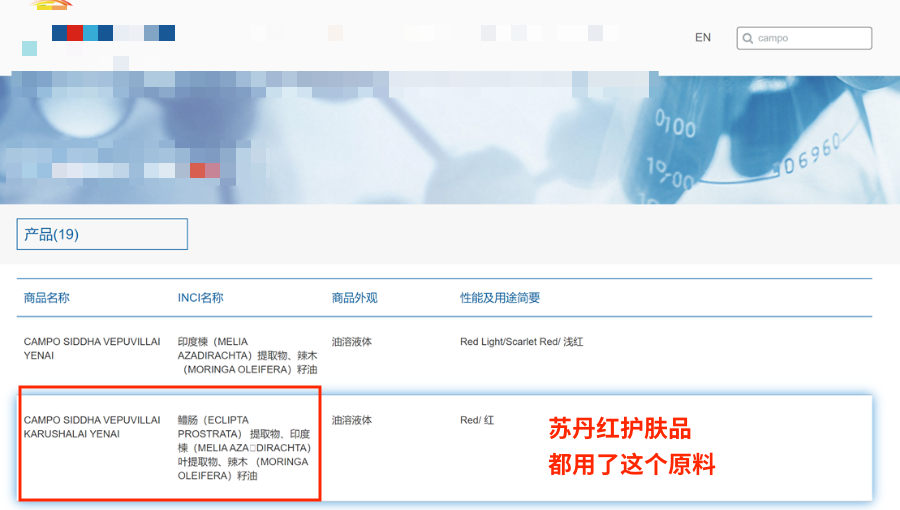Click the Red Light/Scarlet Red description
Image resolution: width=900 pixels, height=510 pixels.
[x=521, y=342]
